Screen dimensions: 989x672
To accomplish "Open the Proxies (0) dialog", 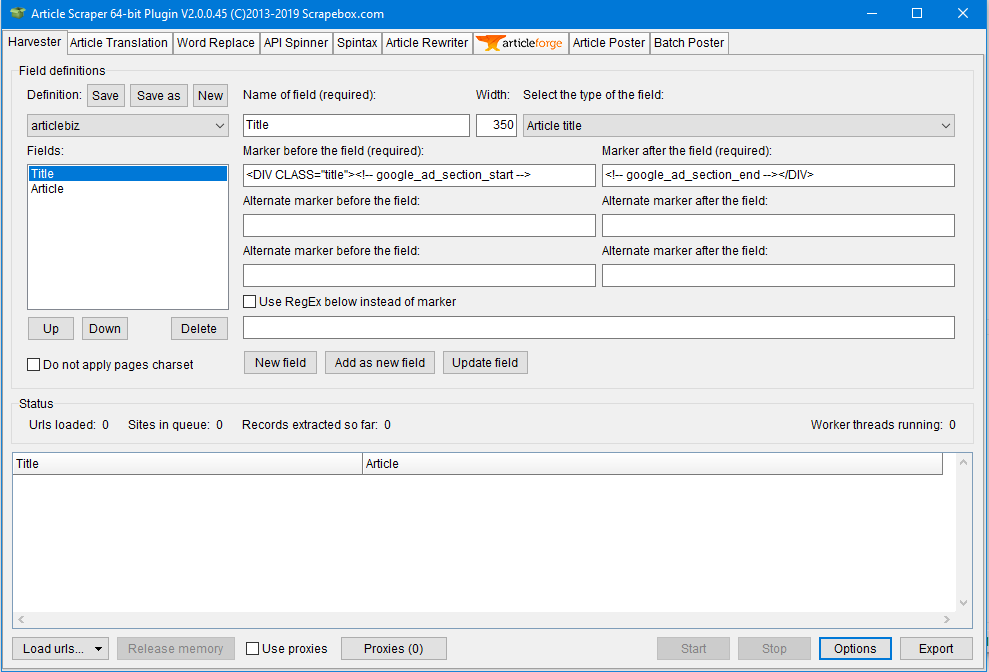I will tap(394, 649).
